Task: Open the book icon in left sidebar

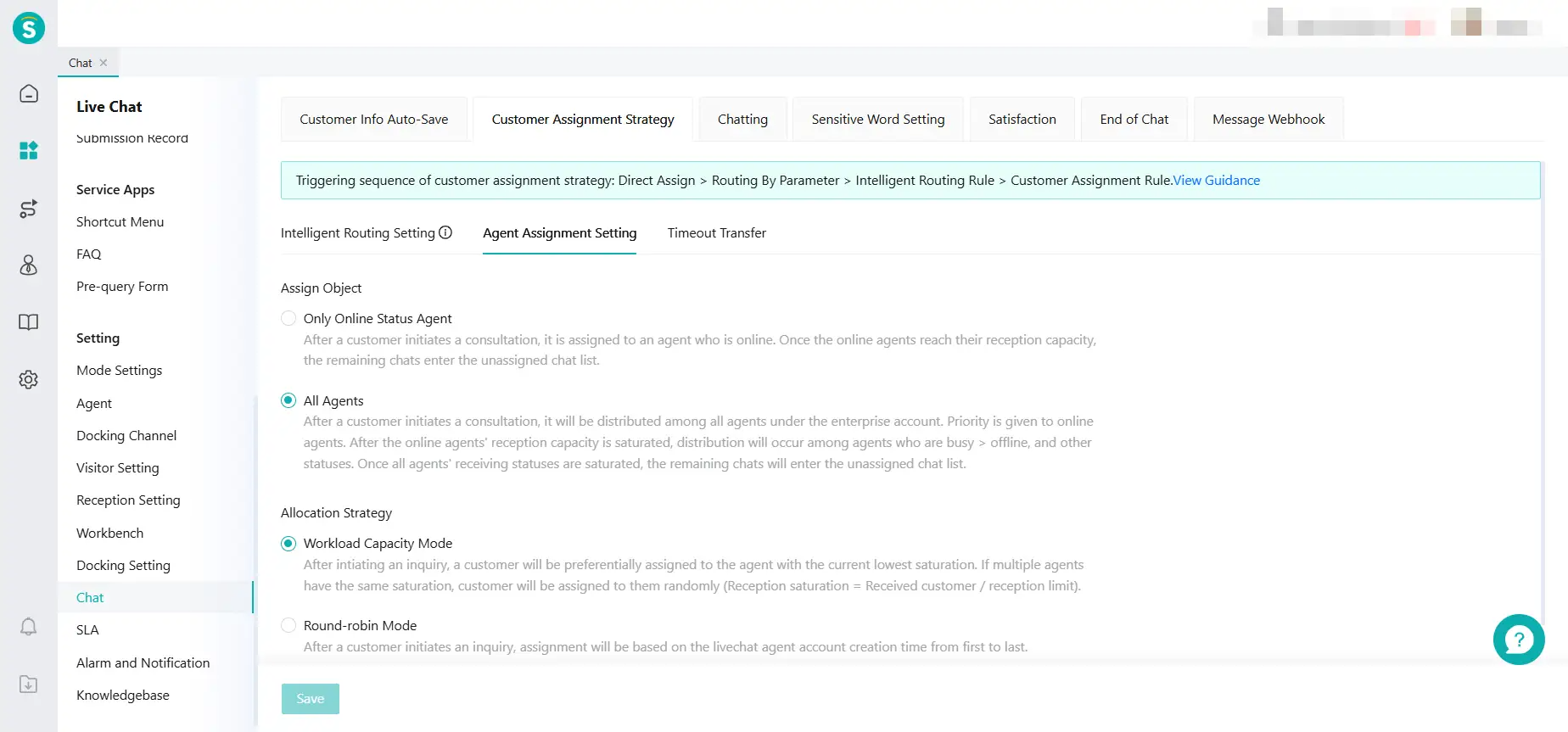Action: click(29, 322)
